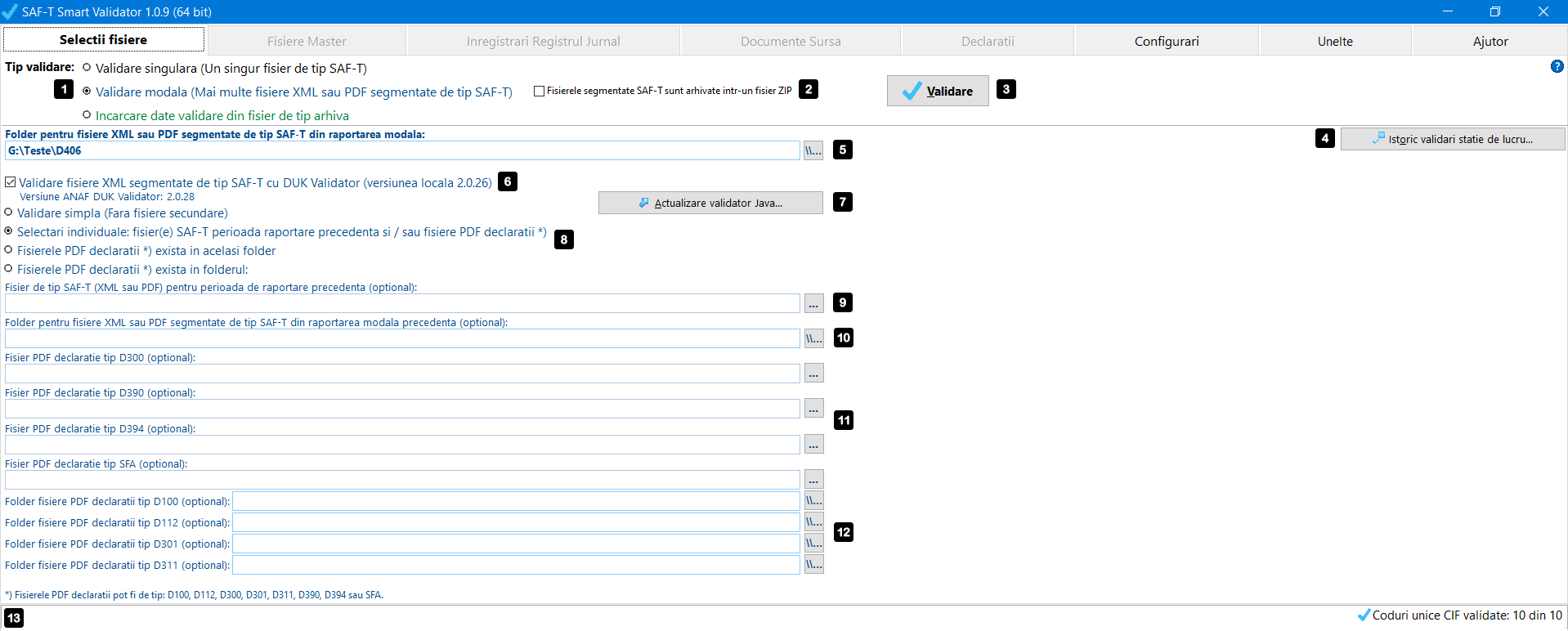The width and height of the screenshot is (1568, 631).
Task: Focus the D300 PDF declaration field
Action: [x=402, y=374]
